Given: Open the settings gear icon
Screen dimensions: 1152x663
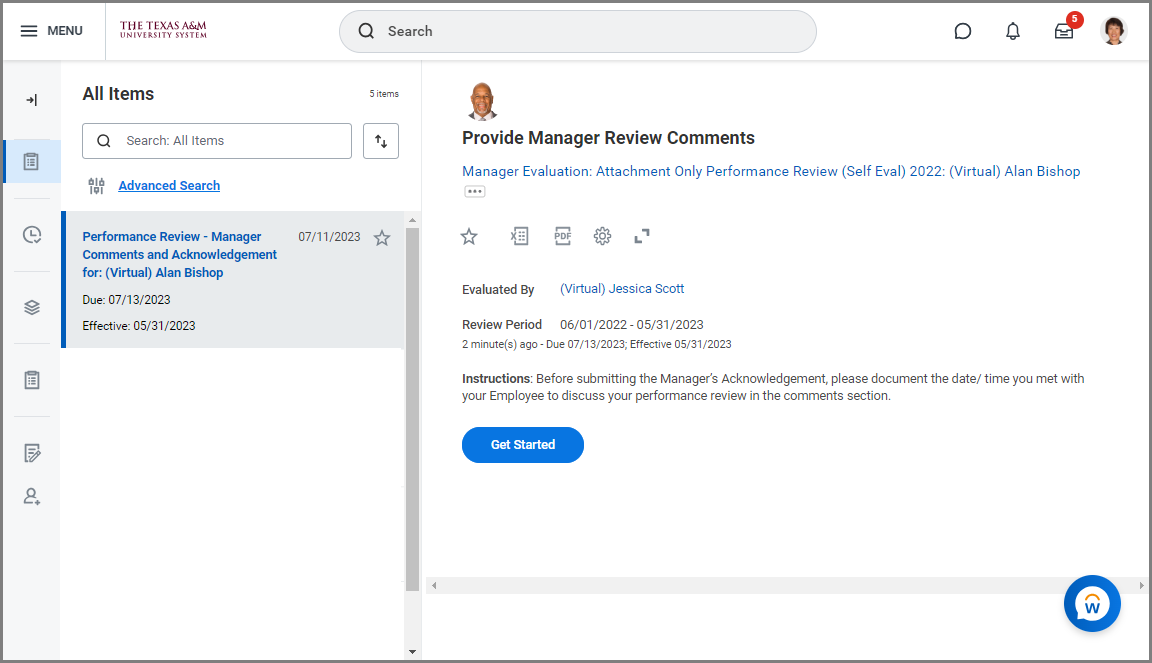Looking at the screenshot, I should tap(602, 236).
